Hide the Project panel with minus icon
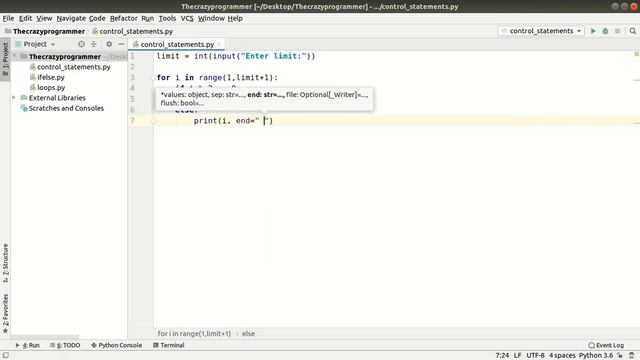Viewport: 640px width, 360px height. (x=121, y=44)
